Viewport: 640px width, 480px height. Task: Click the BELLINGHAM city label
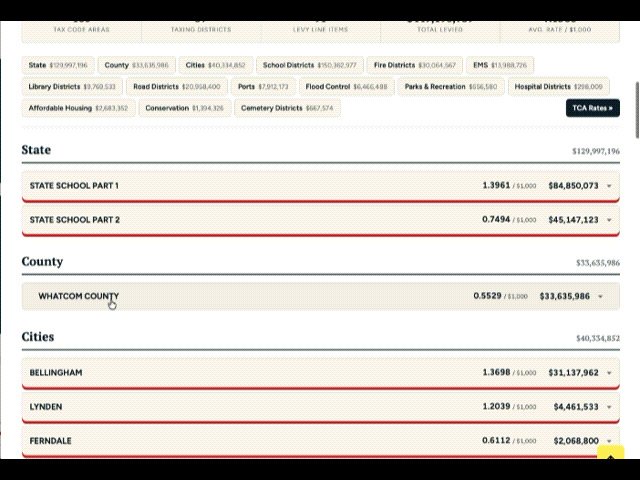(56, 373)
